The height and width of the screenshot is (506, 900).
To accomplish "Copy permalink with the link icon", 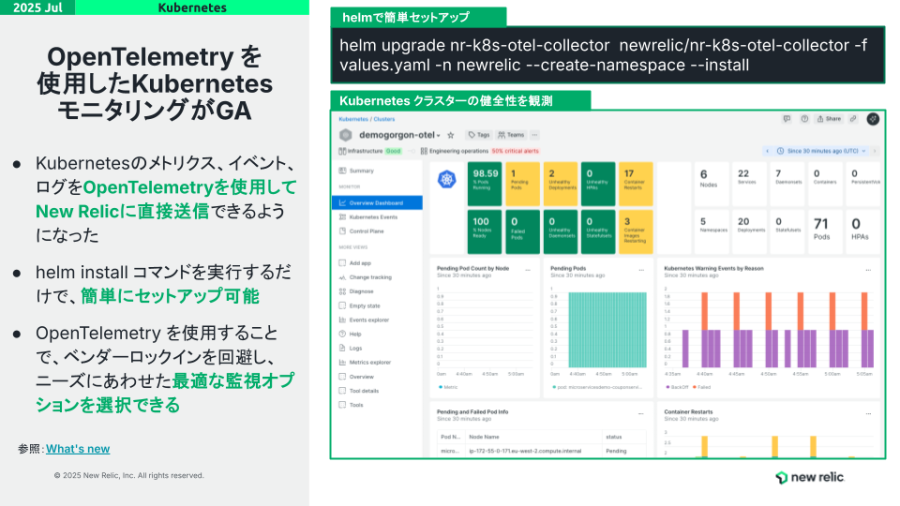I will [x=854, y=119].
